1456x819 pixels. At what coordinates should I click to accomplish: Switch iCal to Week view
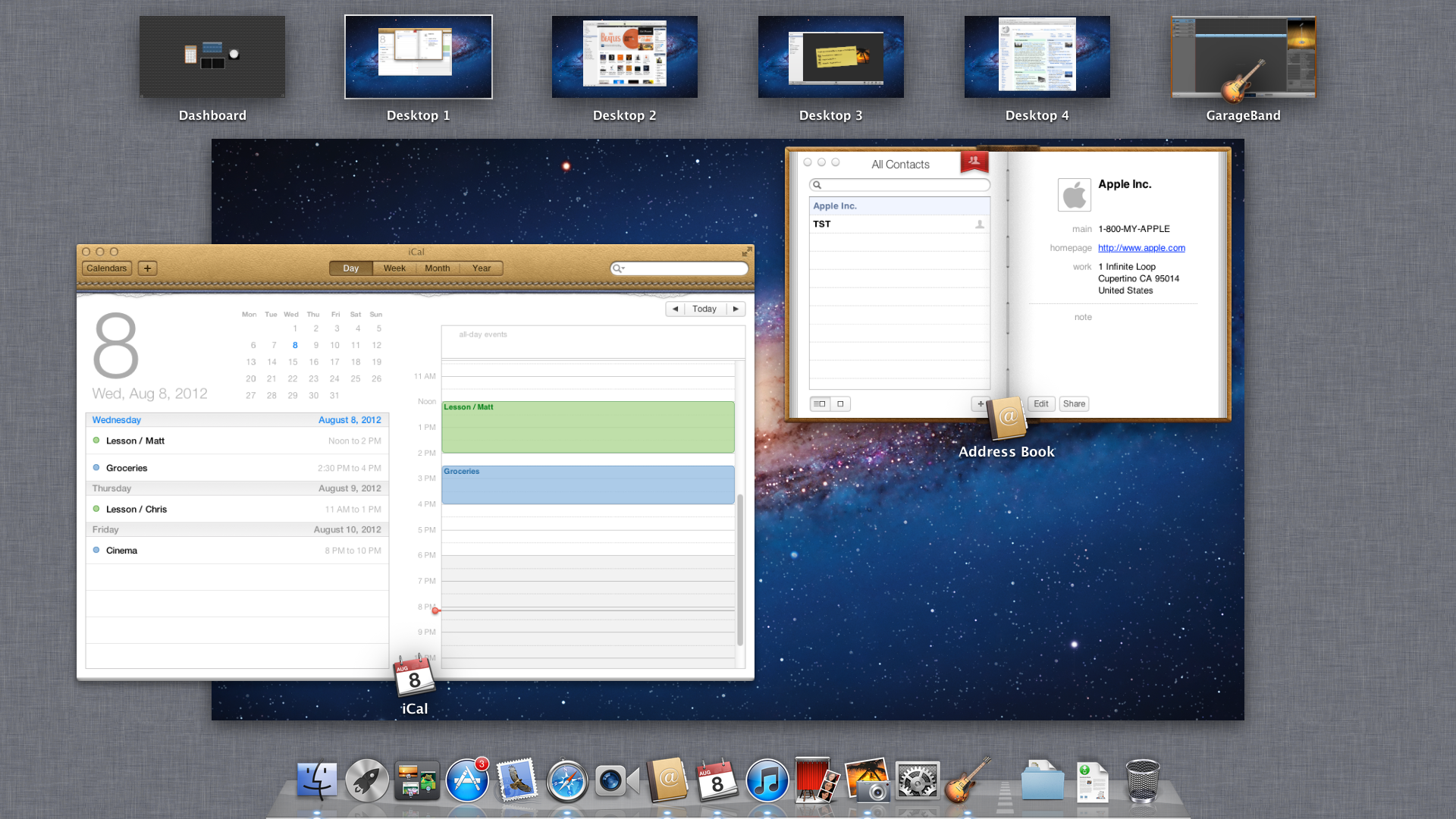(x=394, y=268)
